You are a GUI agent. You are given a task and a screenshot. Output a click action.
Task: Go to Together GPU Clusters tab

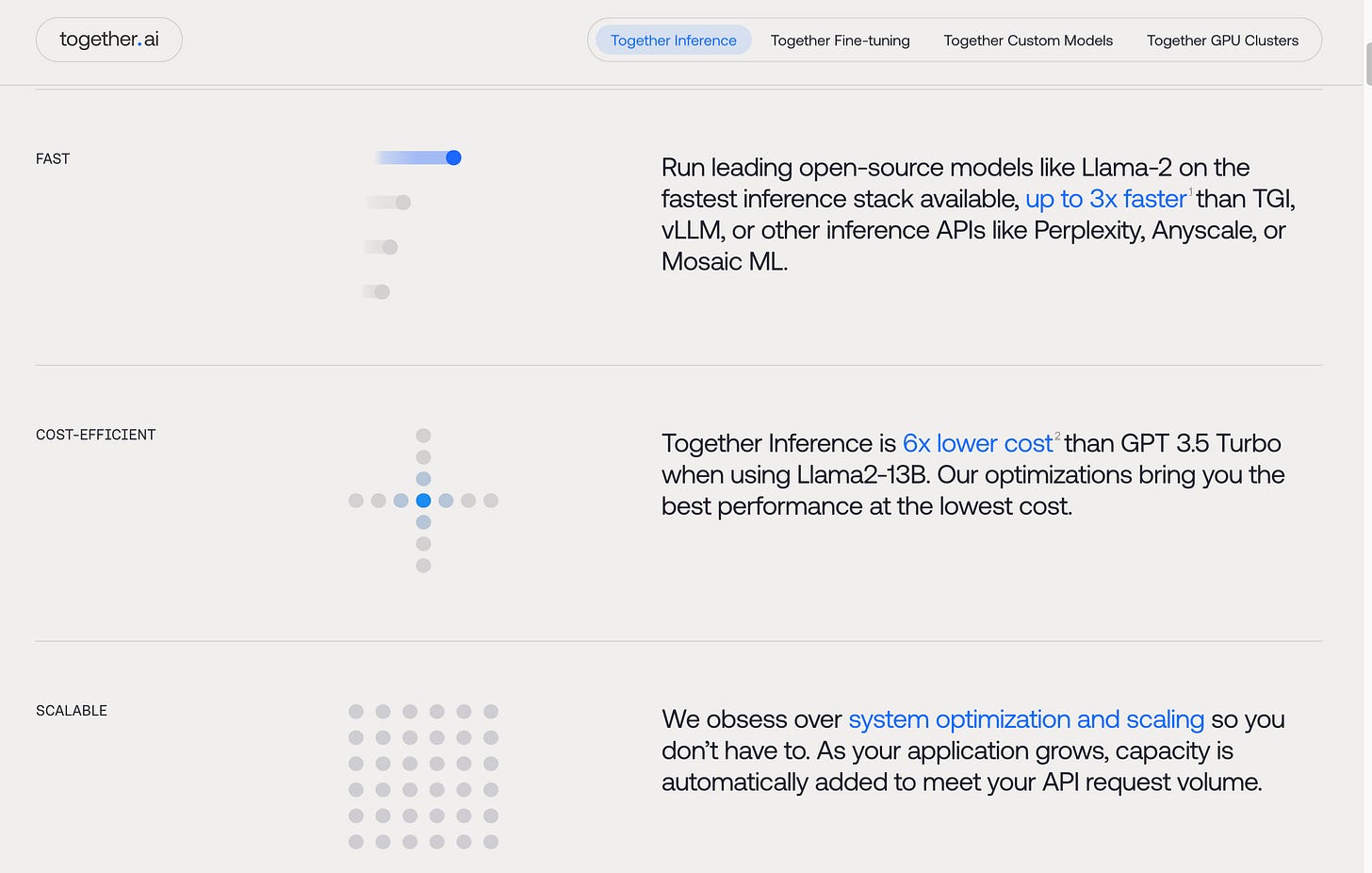tap(1222, 41)
